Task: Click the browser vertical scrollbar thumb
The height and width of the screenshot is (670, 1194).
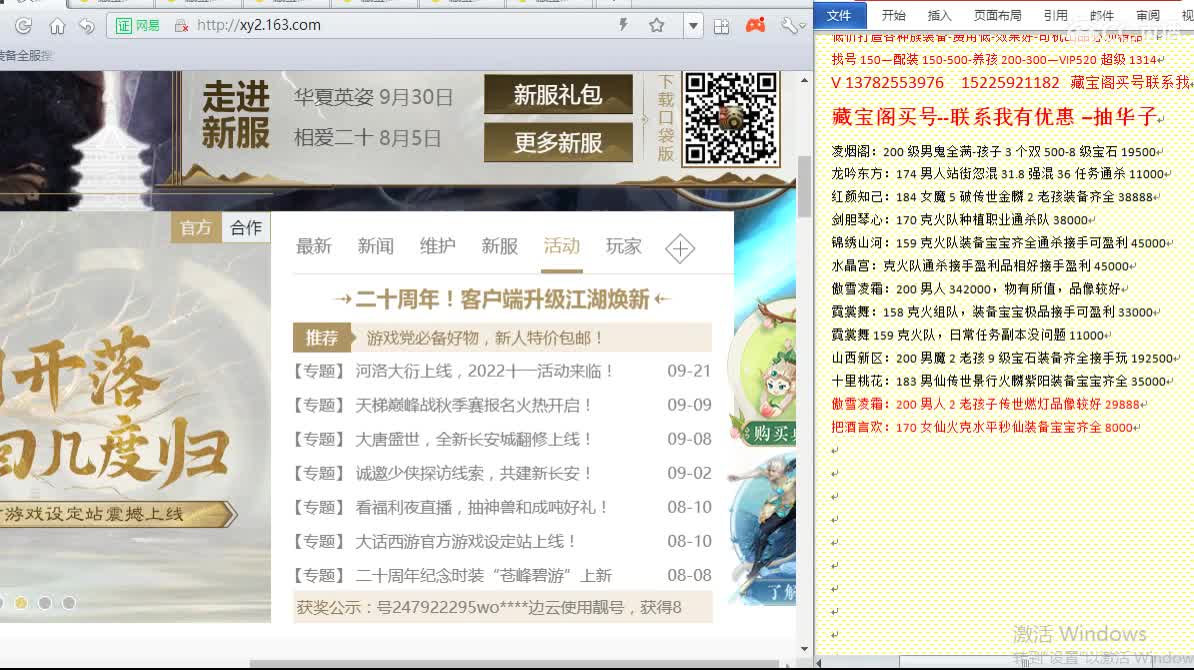Action: tap(805, 187)
